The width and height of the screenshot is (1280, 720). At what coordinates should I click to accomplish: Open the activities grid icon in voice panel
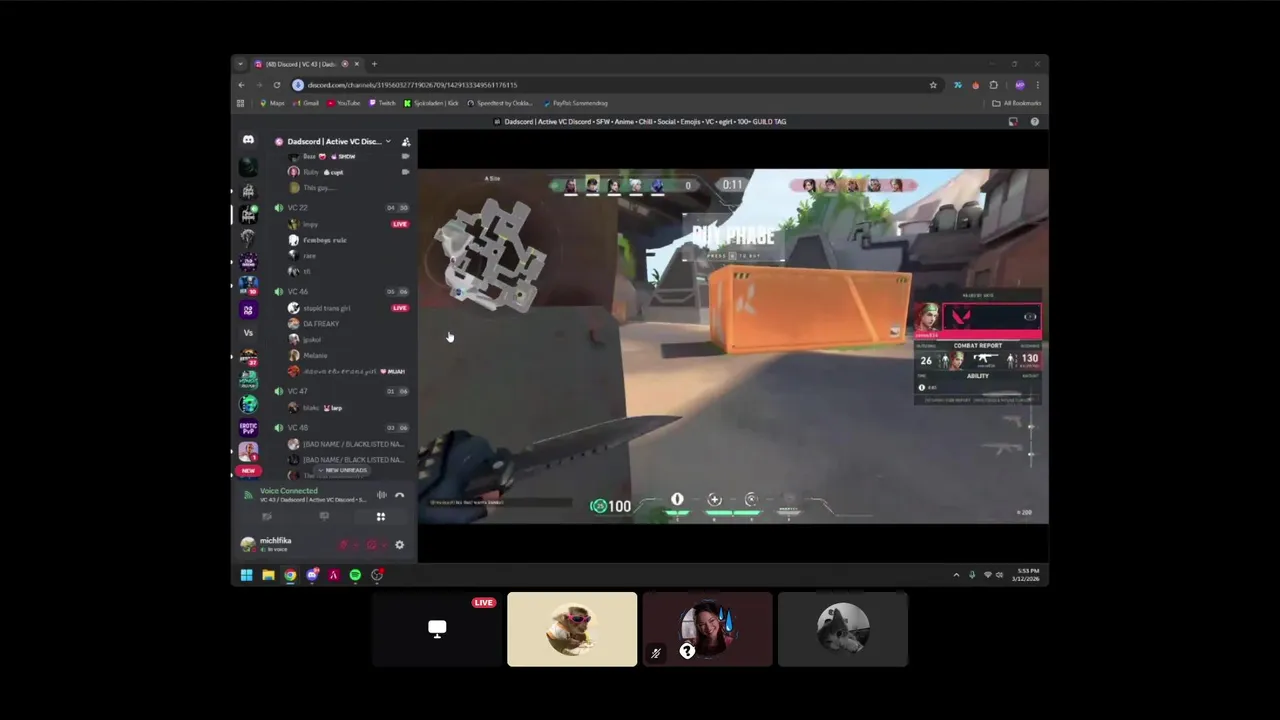[x=380, y=517]
